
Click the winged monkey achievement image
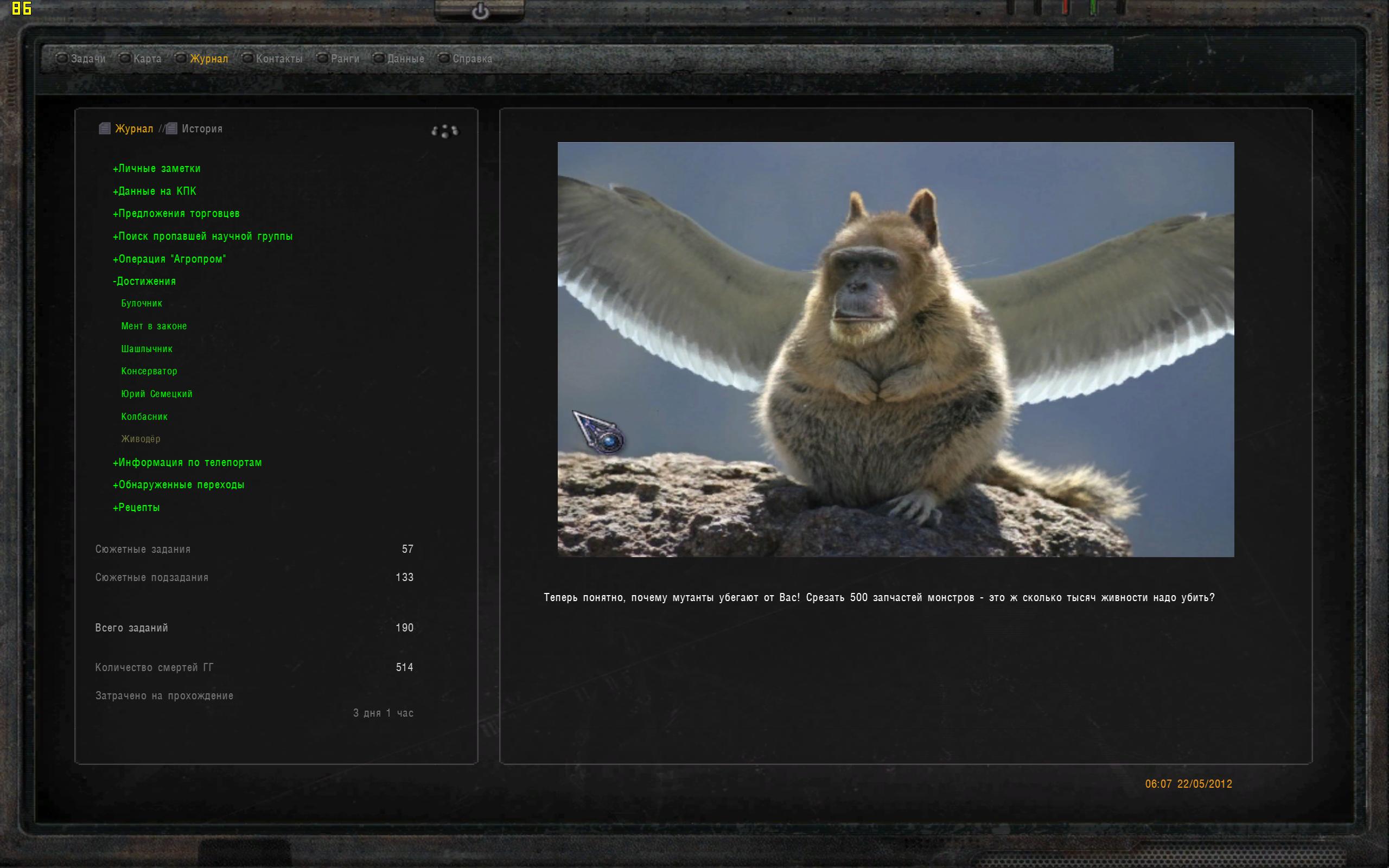[895, 349]
